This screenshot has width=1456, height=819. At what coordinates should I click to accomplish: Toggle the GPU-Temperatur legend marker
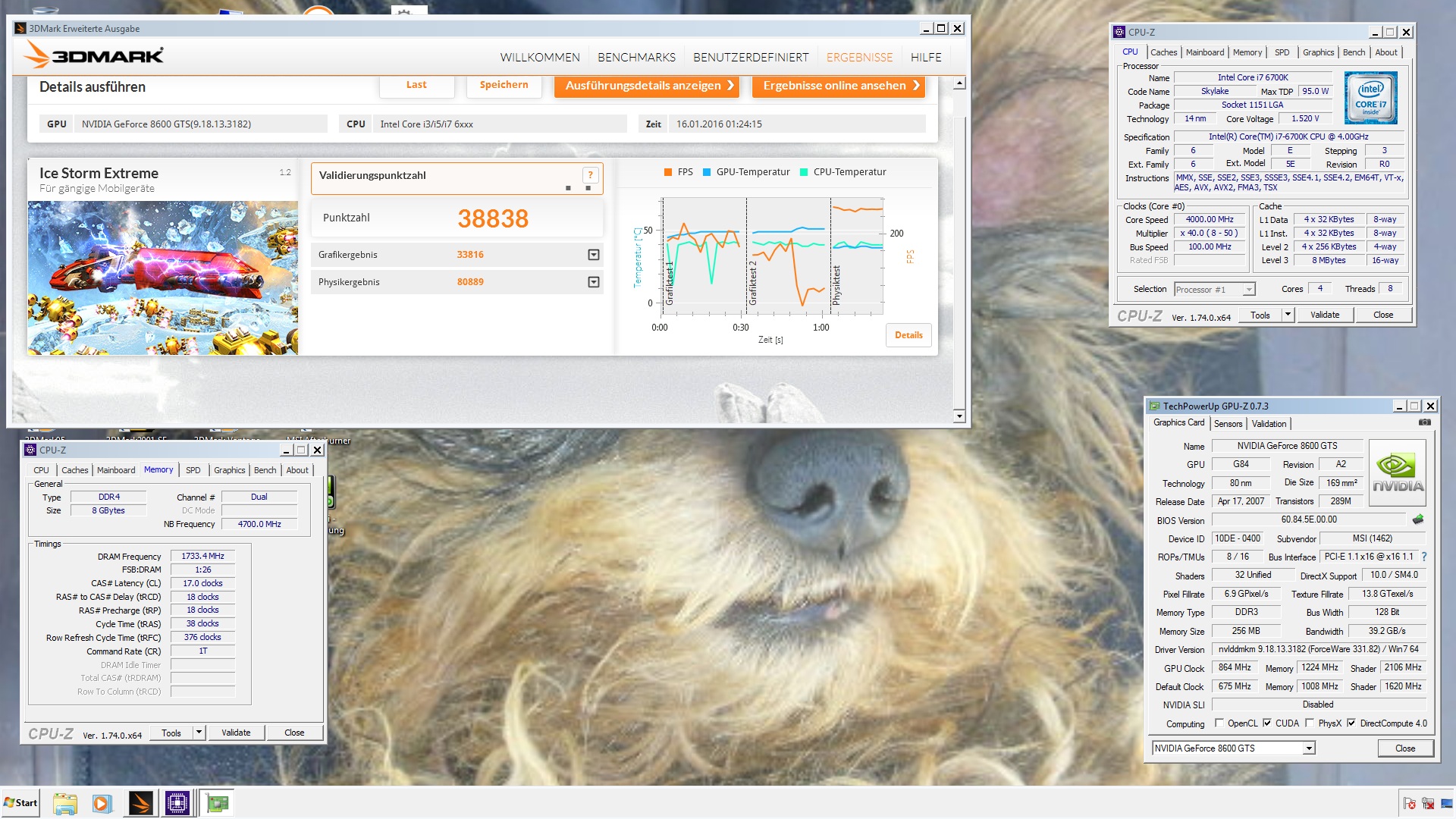click(707, 172)
